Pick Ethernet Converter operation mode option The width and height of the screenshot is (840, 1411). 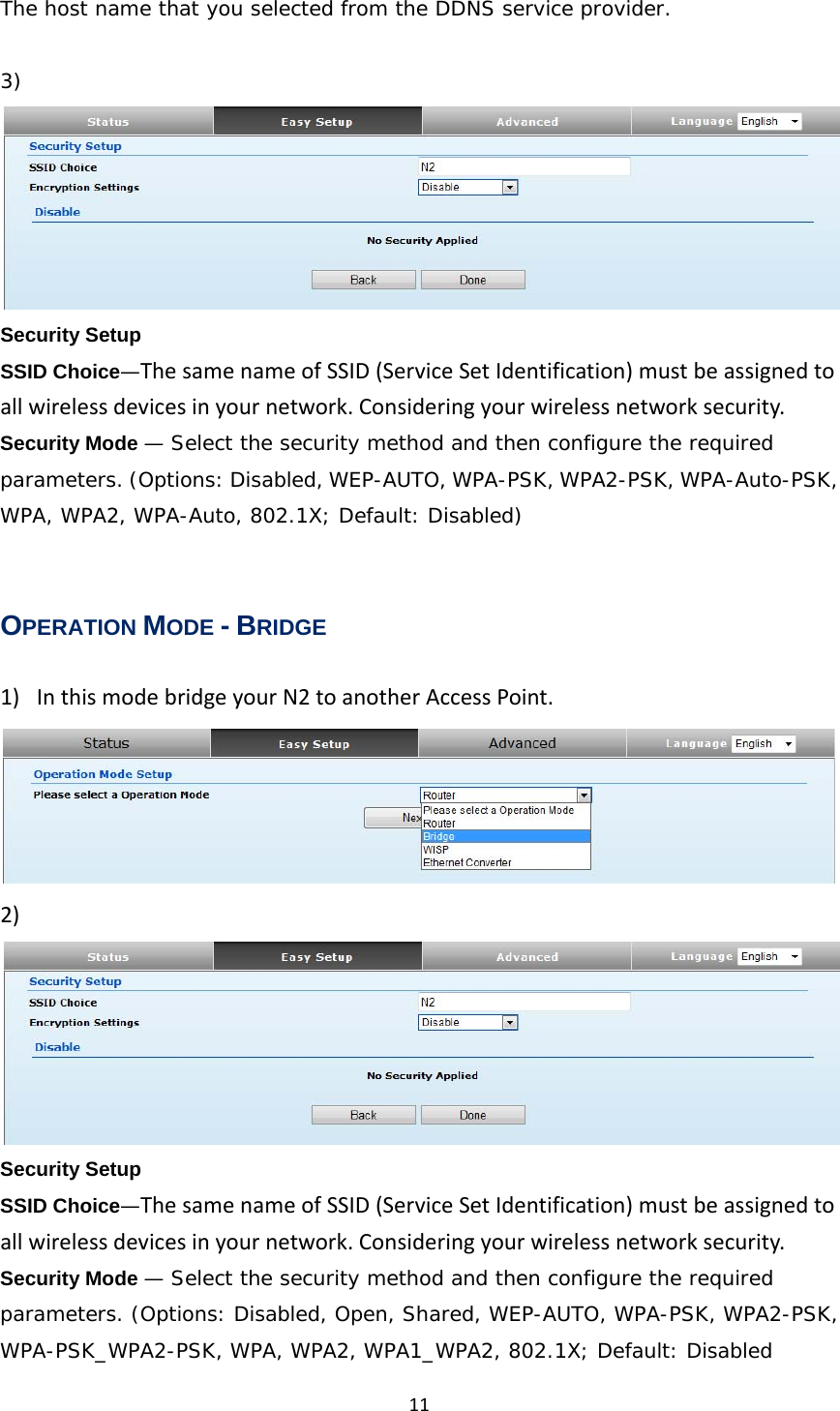505,862
